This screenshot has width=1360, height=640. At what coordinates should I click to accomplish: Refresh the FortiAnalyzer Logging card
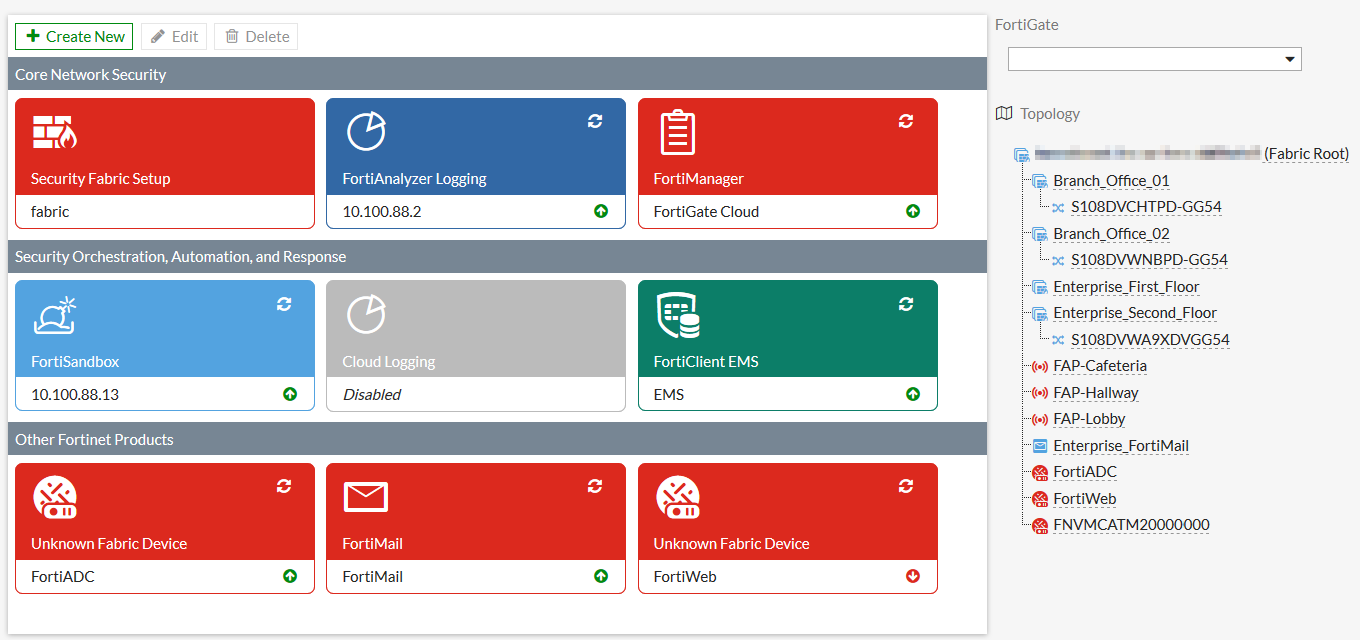pyautogui.click(x=595, y=120)
